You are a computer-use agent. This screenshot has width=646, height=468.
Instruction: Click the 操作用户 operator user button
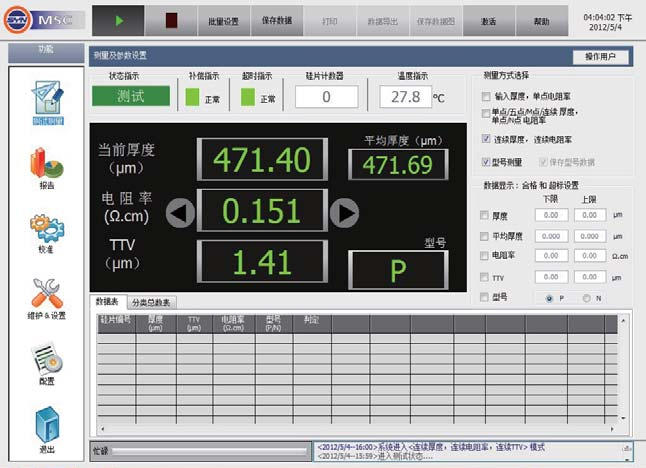click(601, 56)
